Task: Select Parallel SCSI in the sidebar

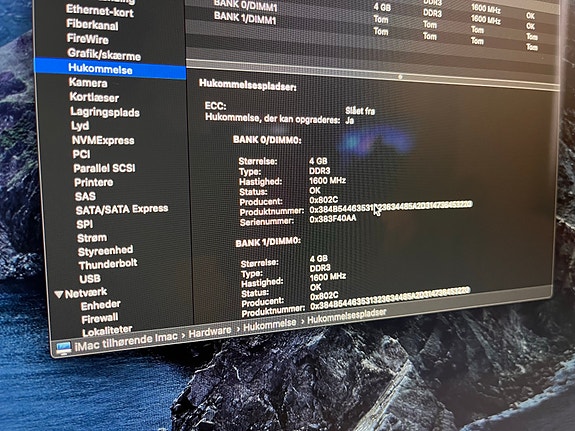Action: point(104,168)
